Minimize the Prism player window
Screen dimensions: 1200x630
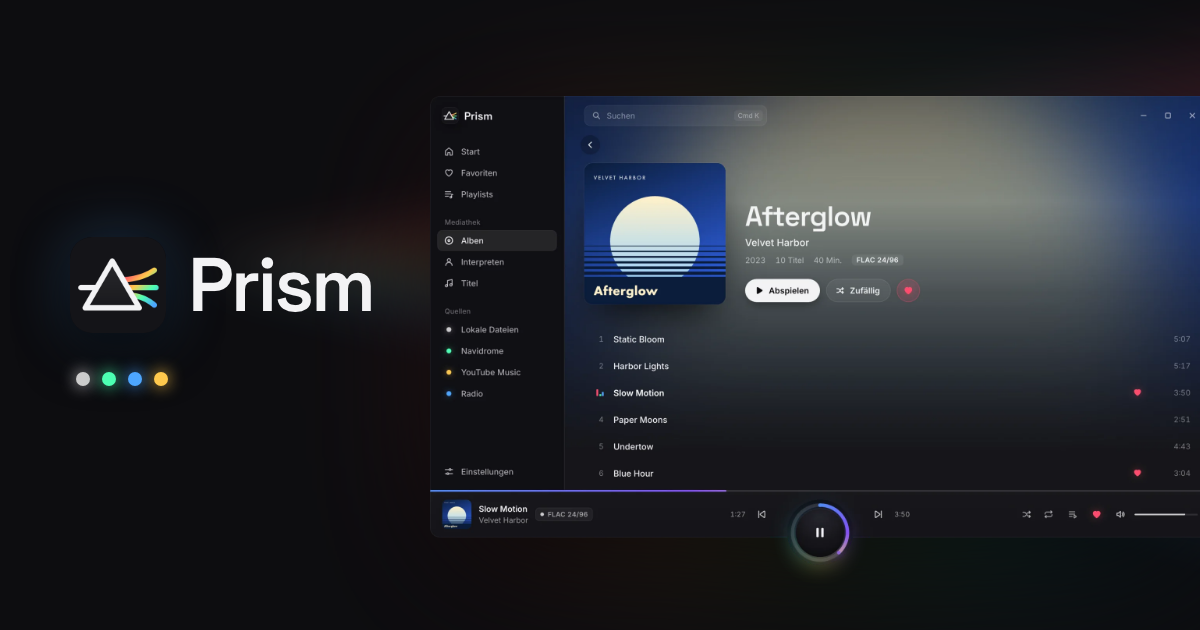1144,116
